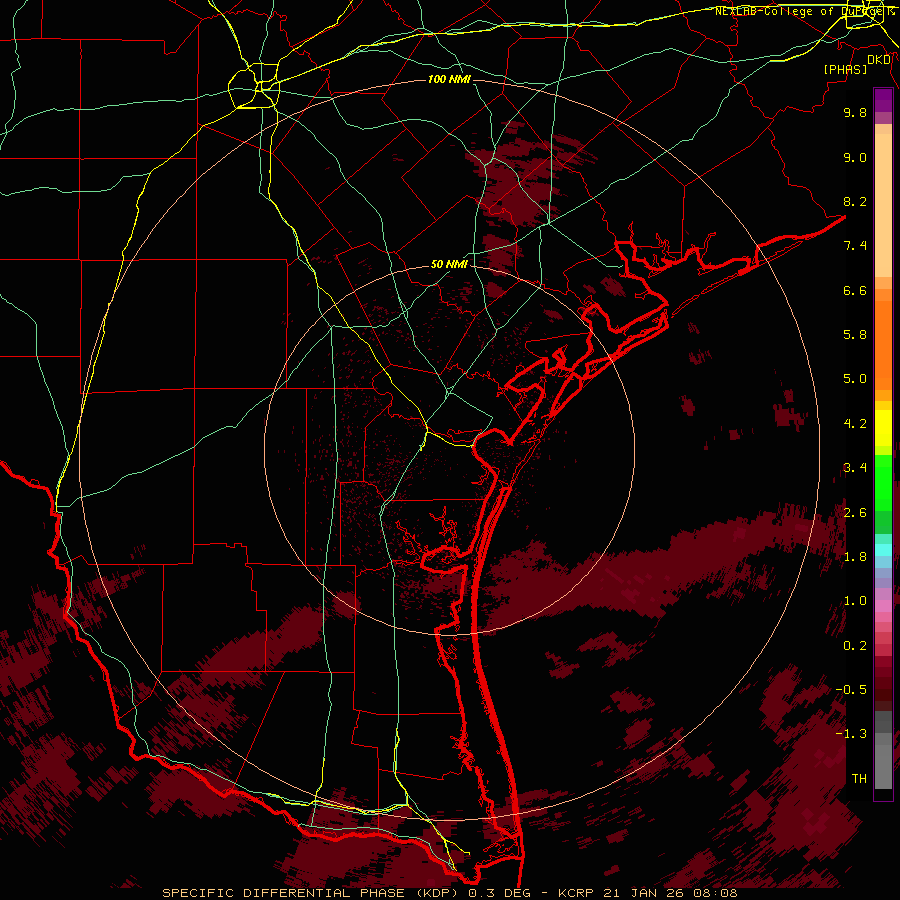900x900 pixels.
Task: Click the 8.2 value on the color scale
Action: pyautogui.click(x=855, y=201)
